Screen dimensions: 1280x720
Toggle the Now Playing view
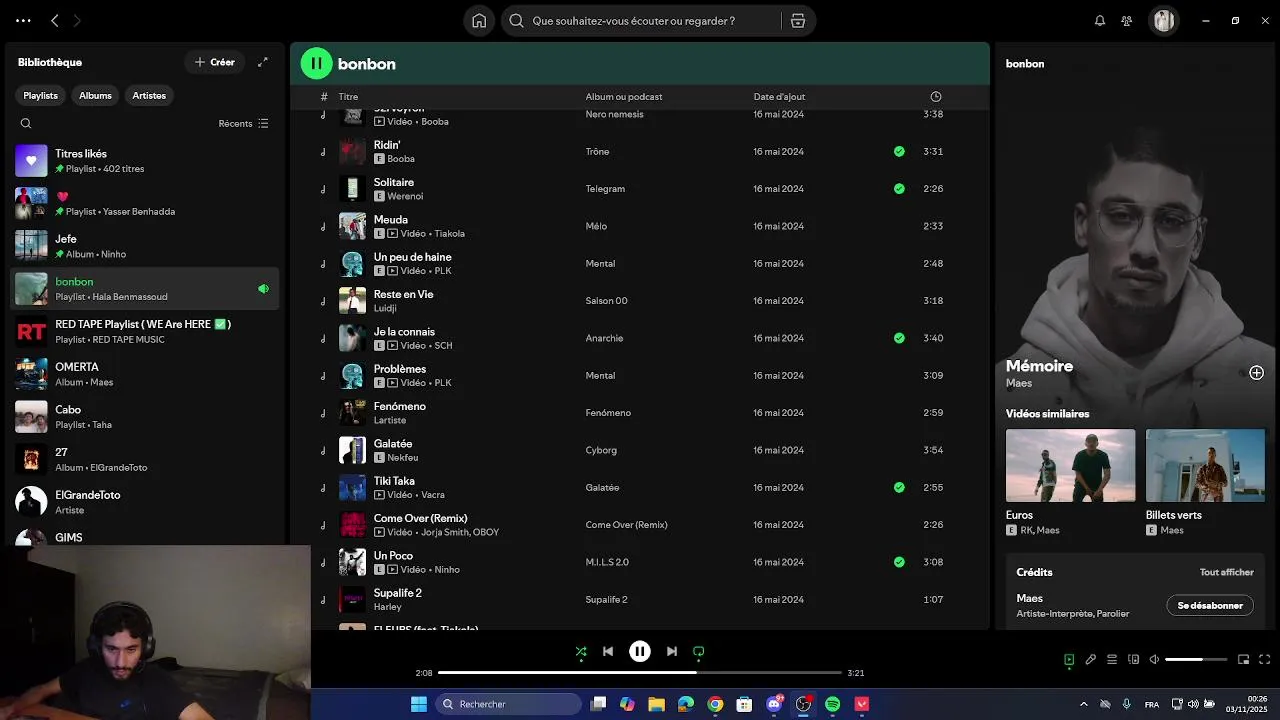[1069, 660]
